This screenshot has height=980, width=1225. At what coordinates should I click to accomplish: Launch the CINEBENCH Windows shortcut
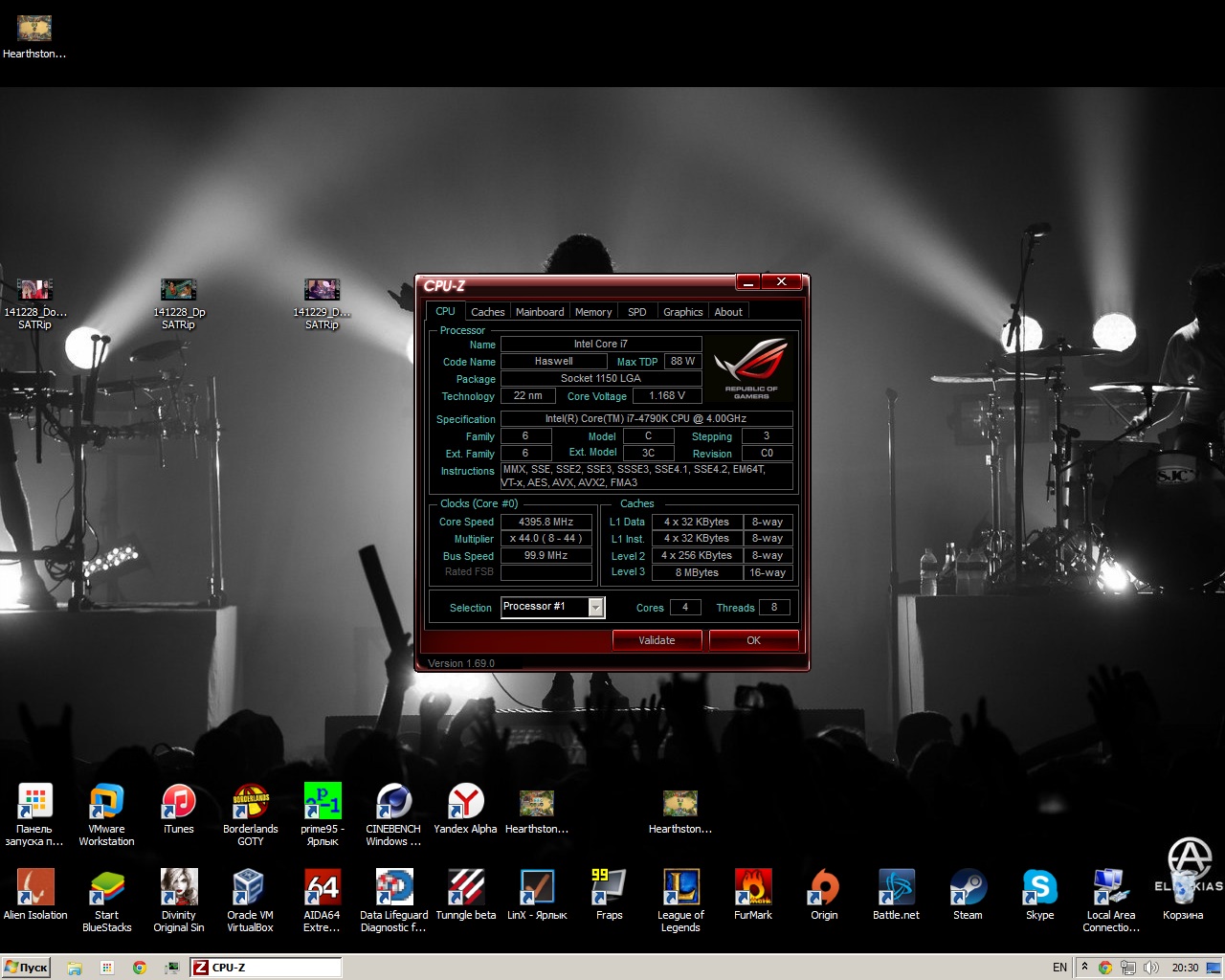click(393, 813)
